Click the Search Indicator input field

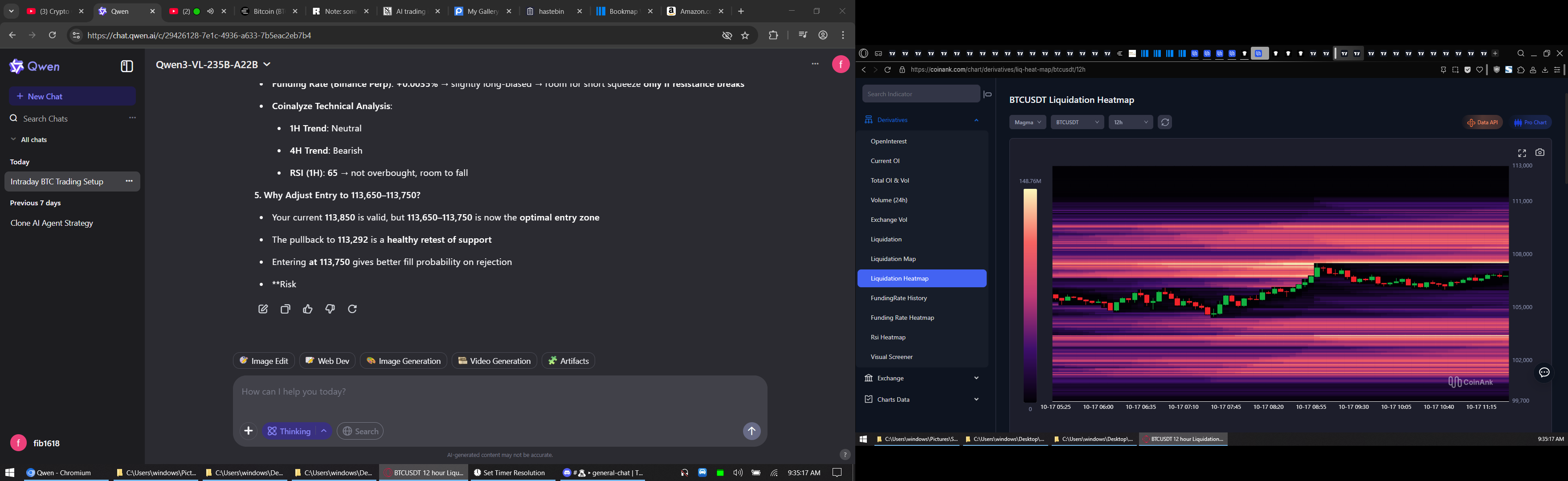click(x=920, y=94)
